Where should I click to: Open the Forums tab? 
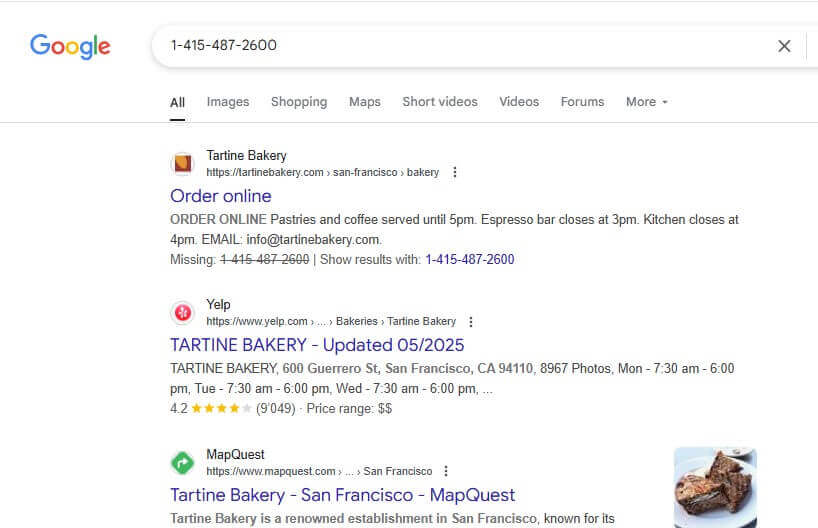point(582,102)
